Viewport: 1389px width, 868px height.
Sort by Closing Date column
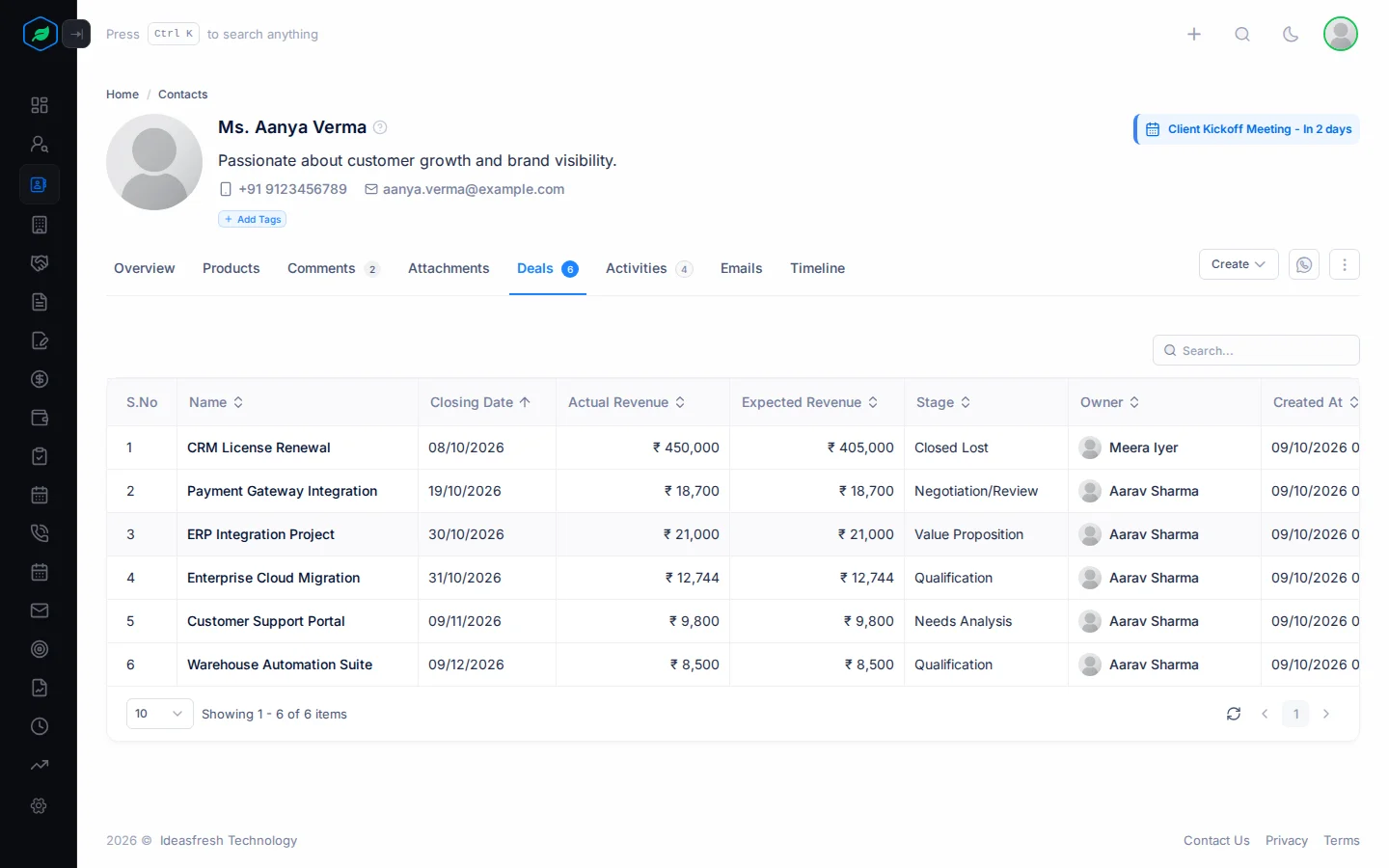[480, 402]
